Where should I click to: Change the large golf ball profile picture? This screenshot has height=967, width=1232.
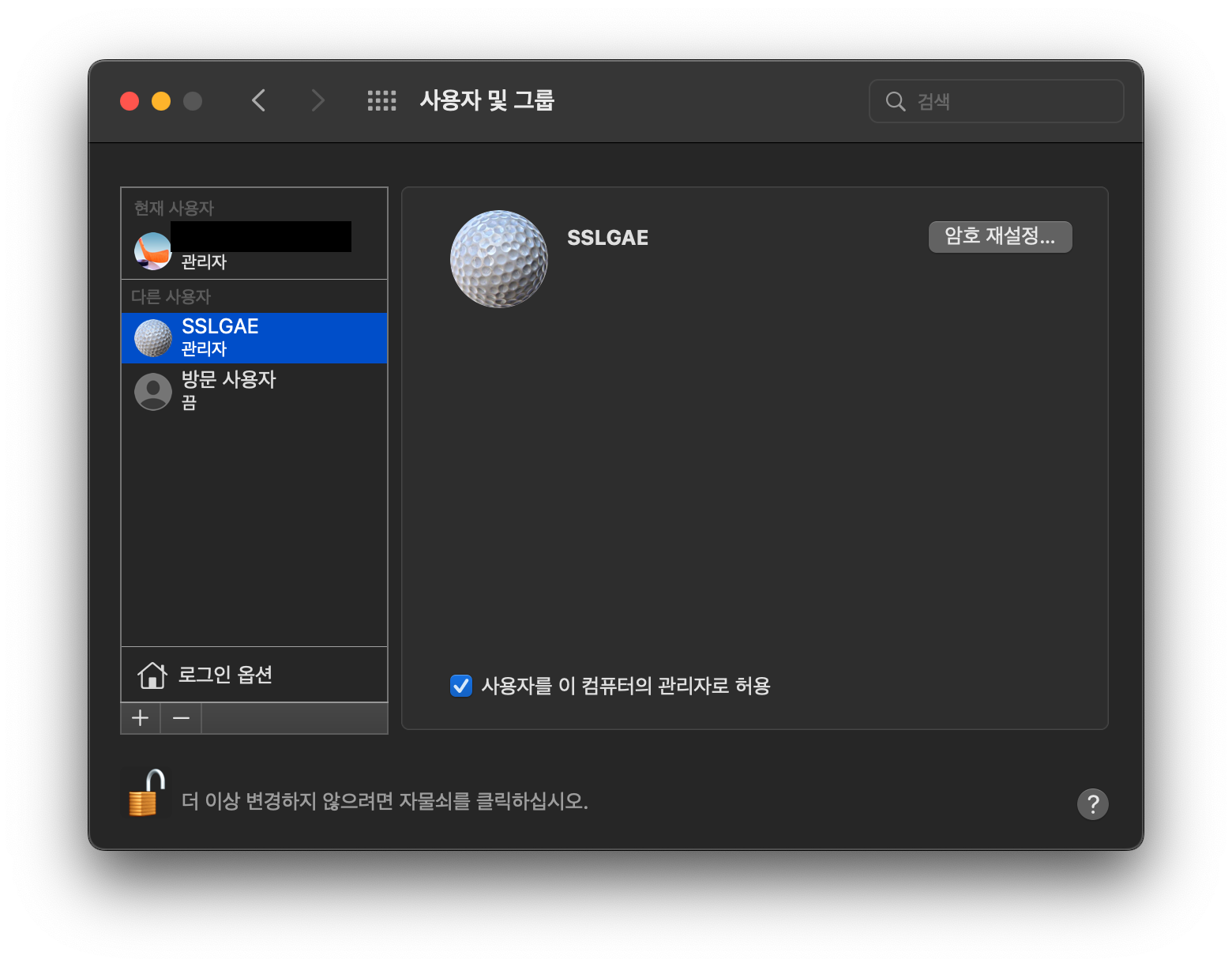pyautogui.click(x=498, y=259)
